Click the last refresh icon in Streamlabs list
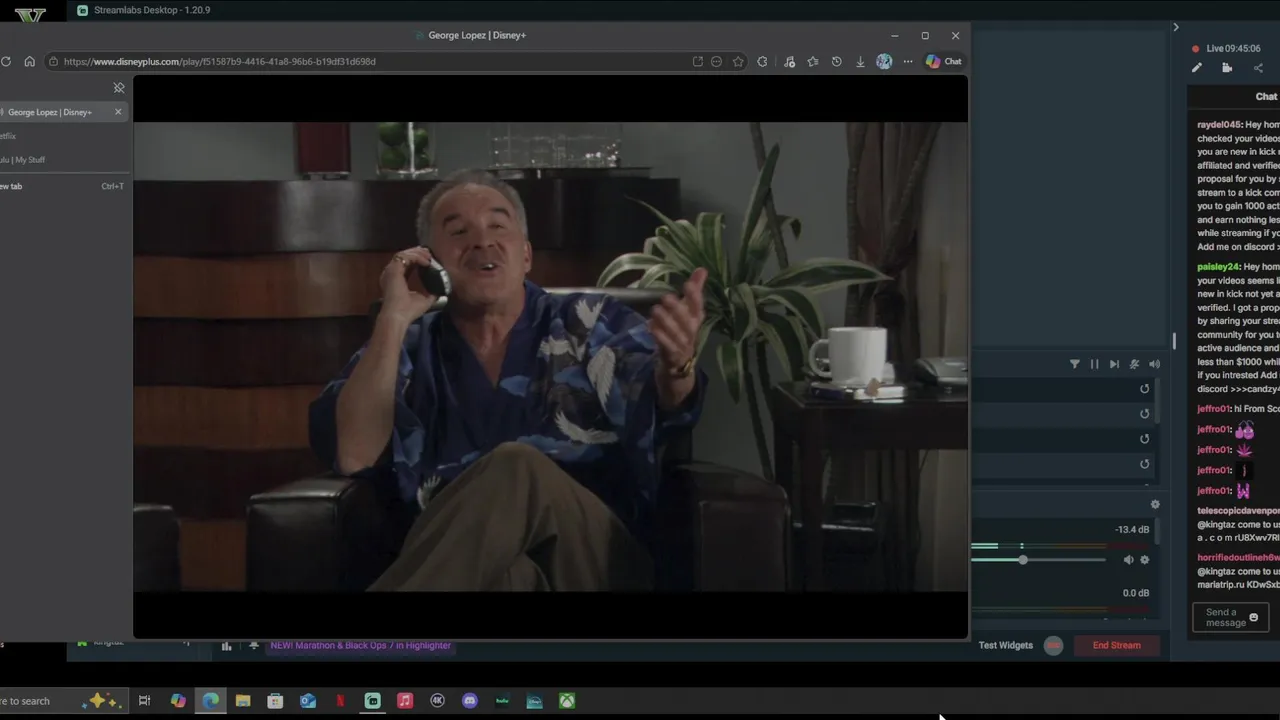1280x720 pixels. tap(1145, 464)
